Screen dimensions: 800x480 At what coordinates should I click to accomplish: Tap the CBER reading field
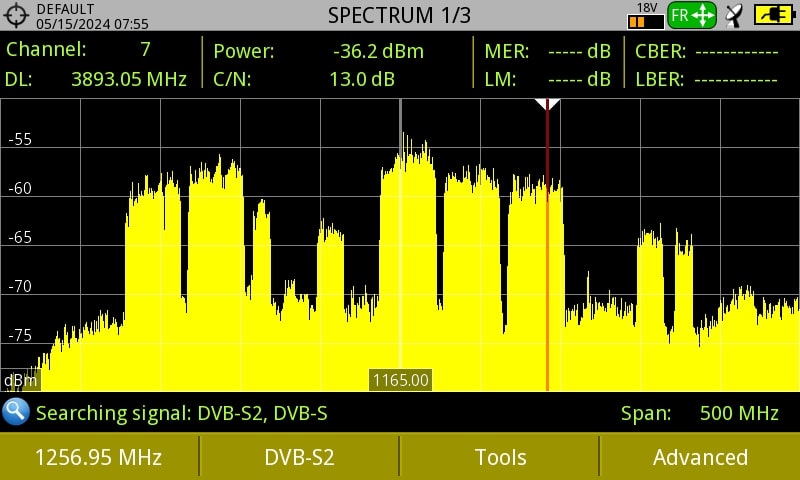[x=736, y=51]
